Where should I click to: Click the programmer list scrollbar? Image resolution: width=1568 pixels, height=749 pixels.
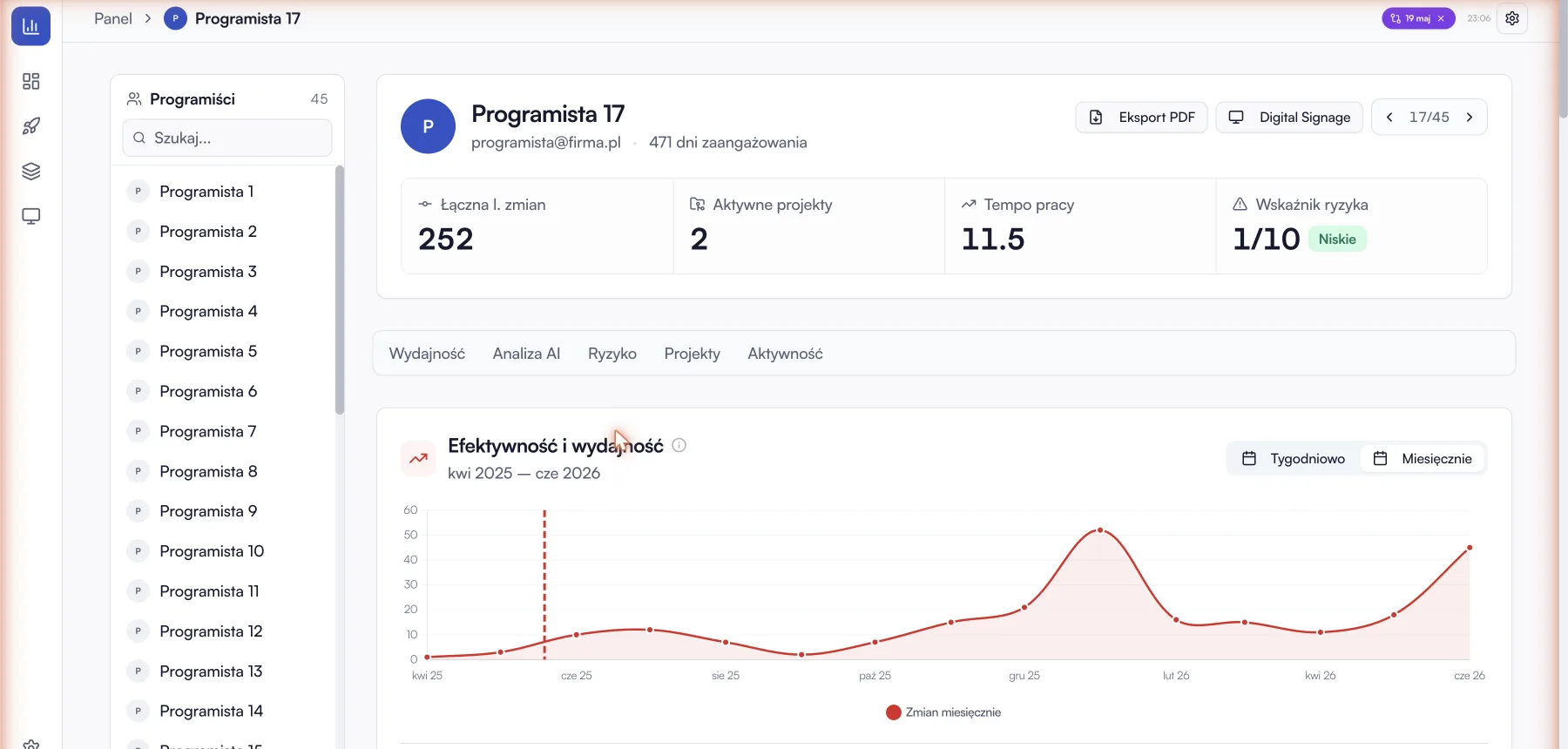340,289
